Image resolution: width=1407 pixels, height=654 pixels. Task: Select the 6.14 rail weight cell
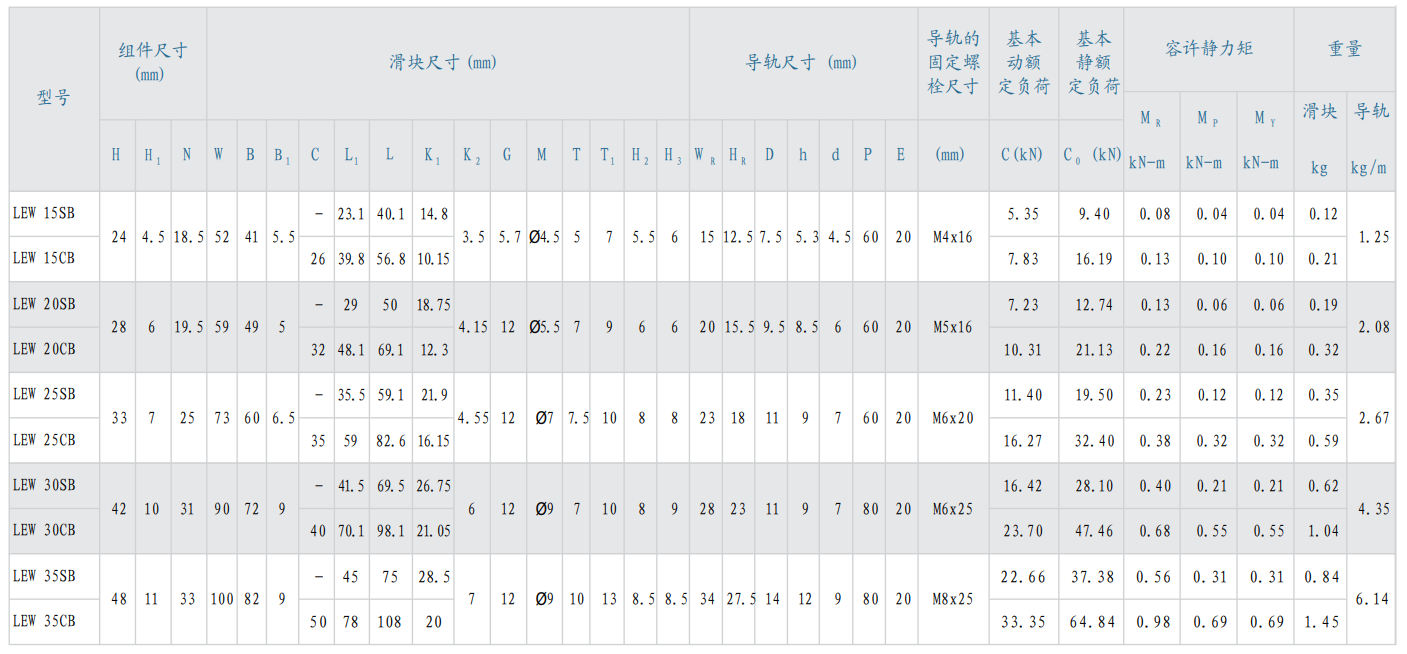pos(1370,599)
